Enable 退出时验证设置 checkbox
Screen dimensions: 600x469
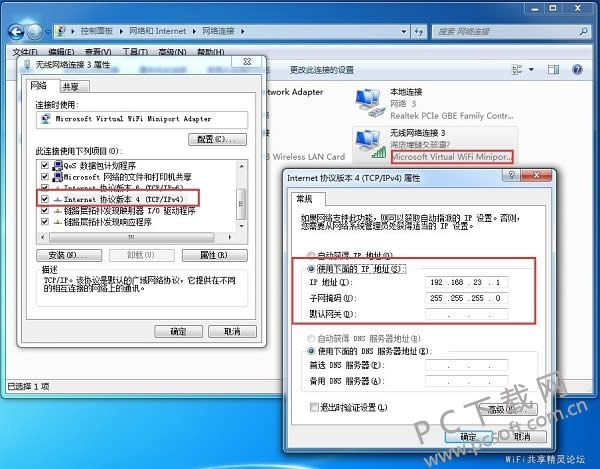[314, 407]
